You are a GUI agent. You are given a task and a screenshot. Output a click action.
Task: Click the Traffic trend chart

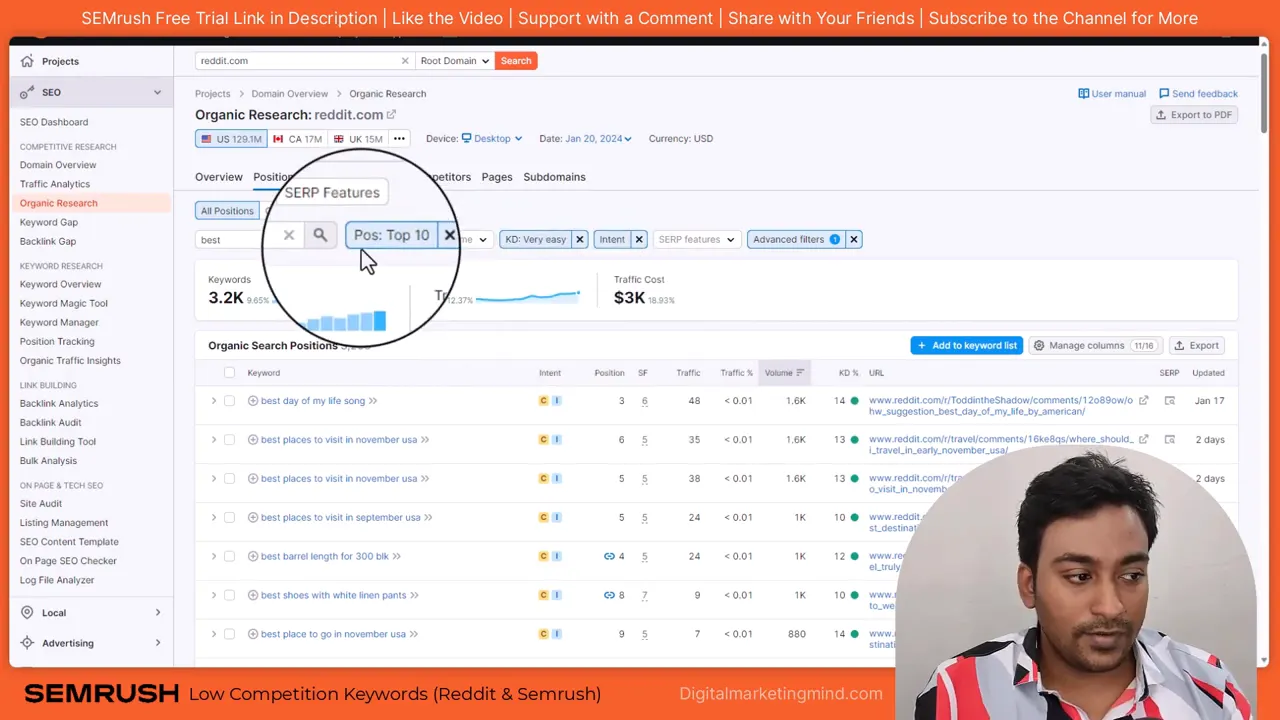click(x=525, y=295)
